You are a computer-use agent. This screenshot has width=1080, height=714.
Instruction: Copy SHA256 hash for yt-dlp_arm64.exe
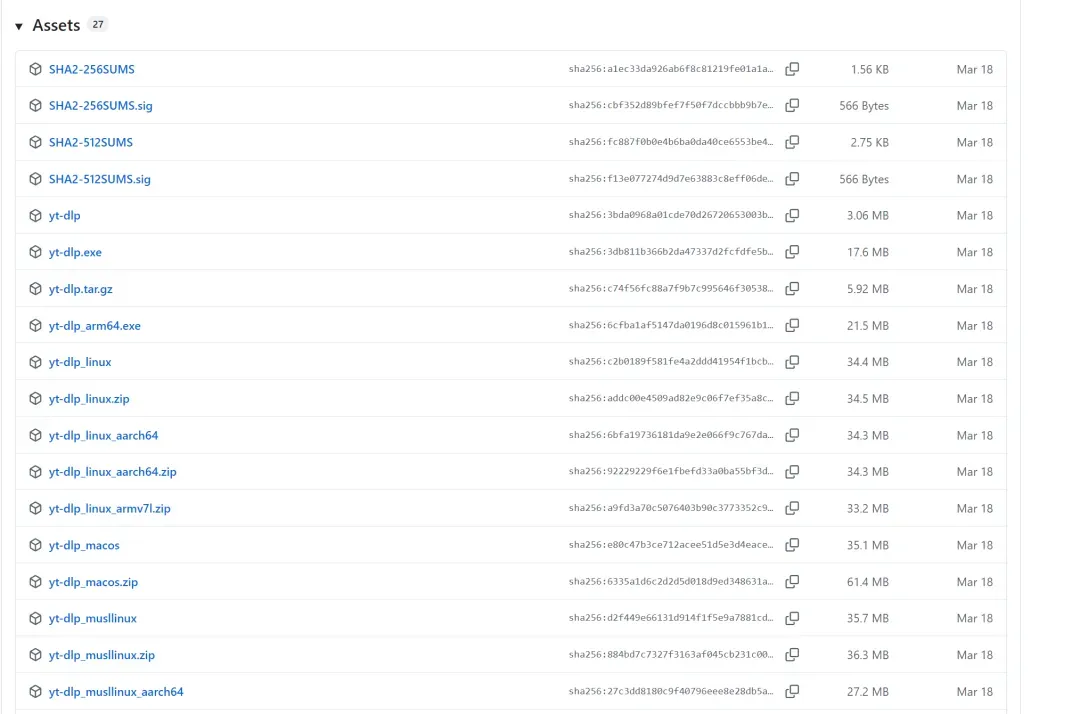tap(792, 325)
